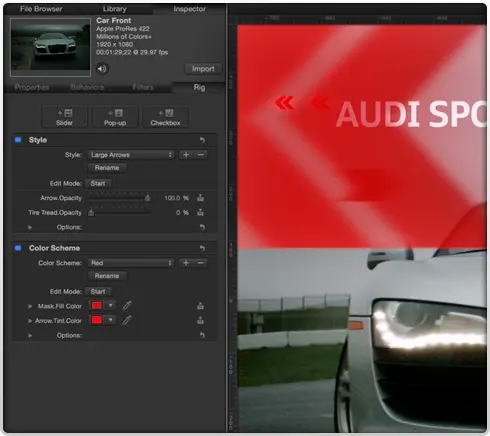Image resolution: width=490 pixels, height=436 pixels.
Task: Pick Arrow.Tint.Color with eyedropper
Action: point(127,320)
